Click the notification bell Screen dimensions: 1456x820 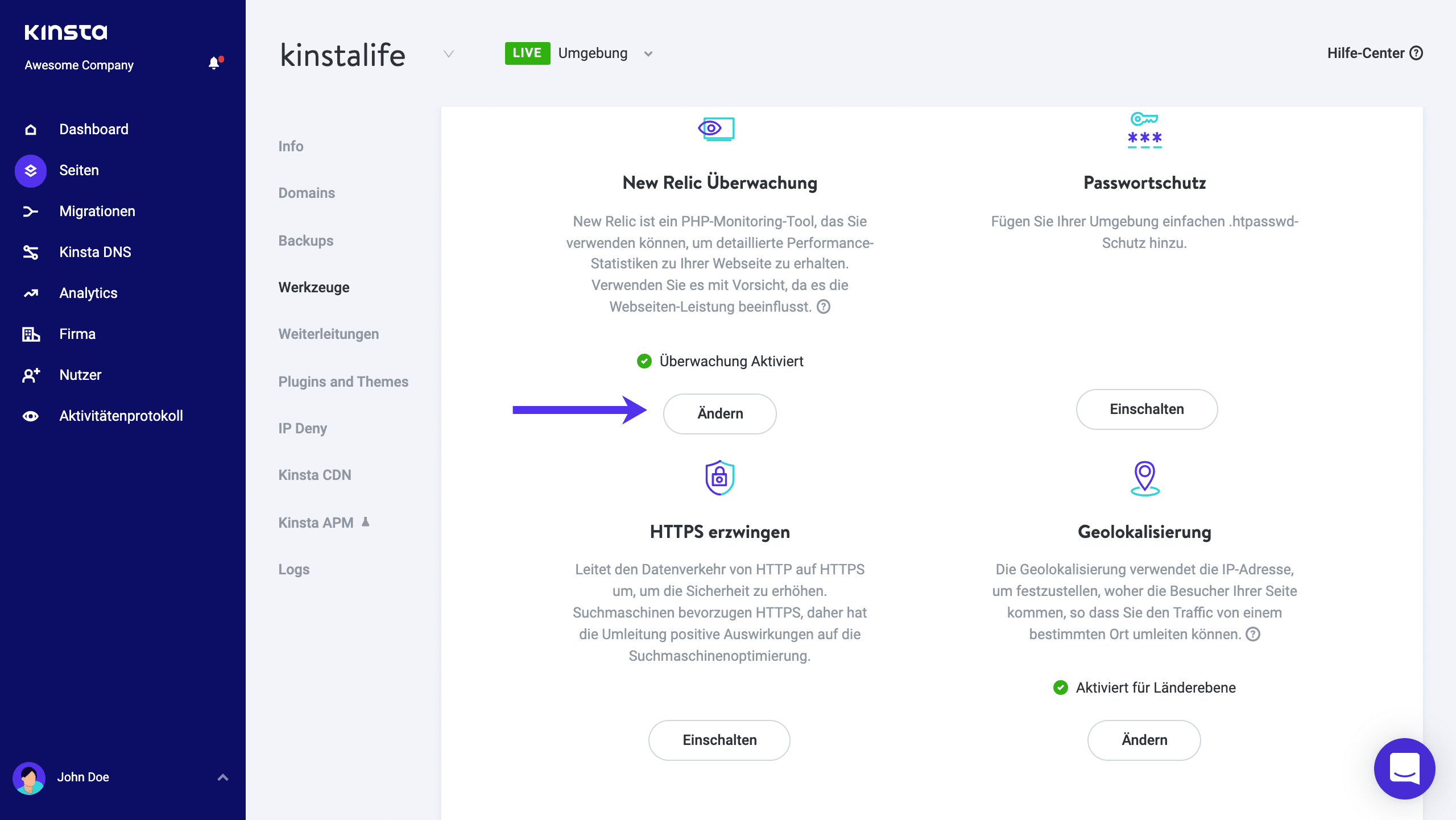coord(214,63)
